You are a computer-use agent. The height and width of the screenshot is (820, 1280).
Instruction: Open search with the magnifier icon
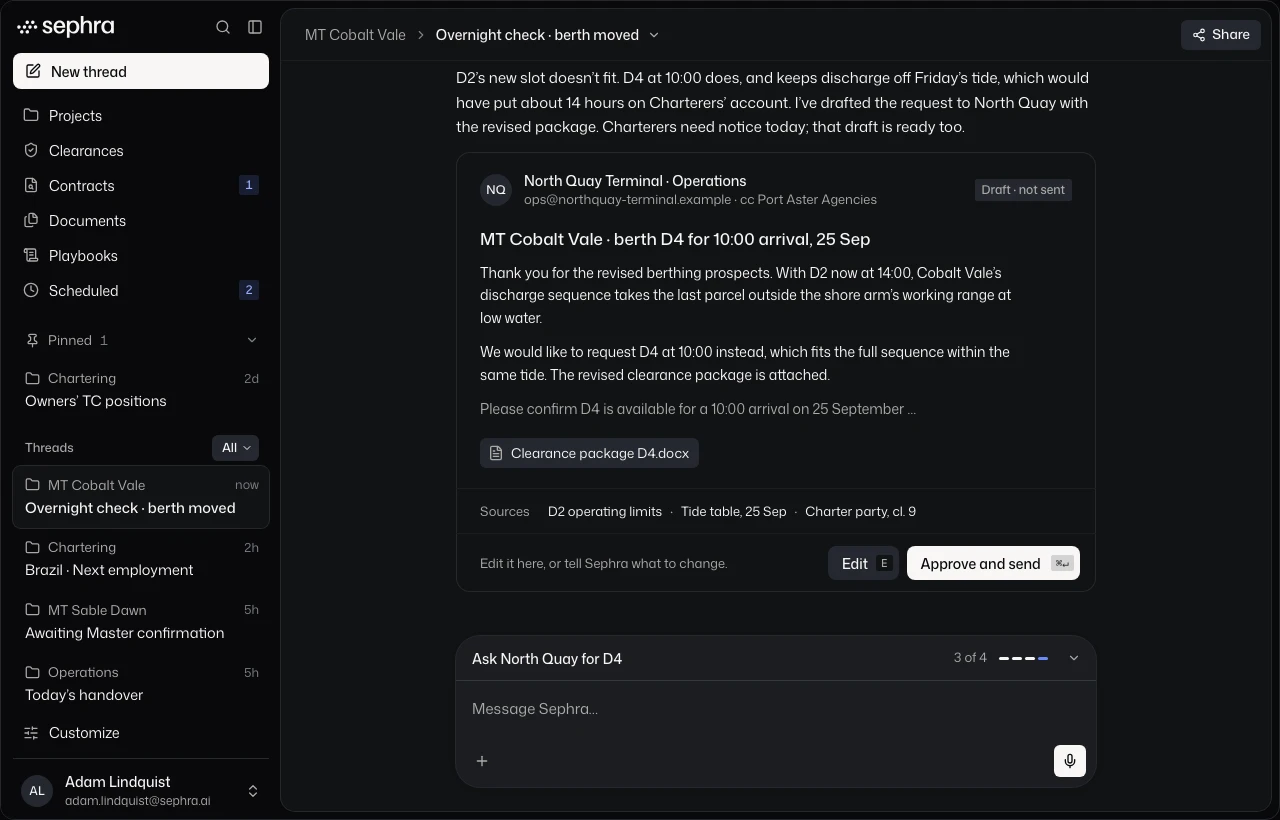pyautogui.click(x=223, y=27)
